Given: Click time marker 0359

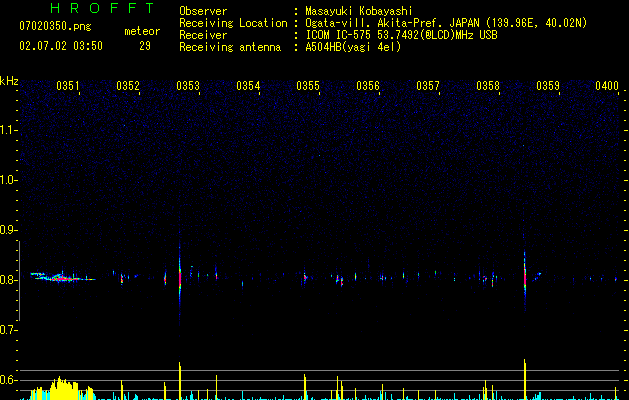Looking at the screenshot, I should click(x=548, y=86).
